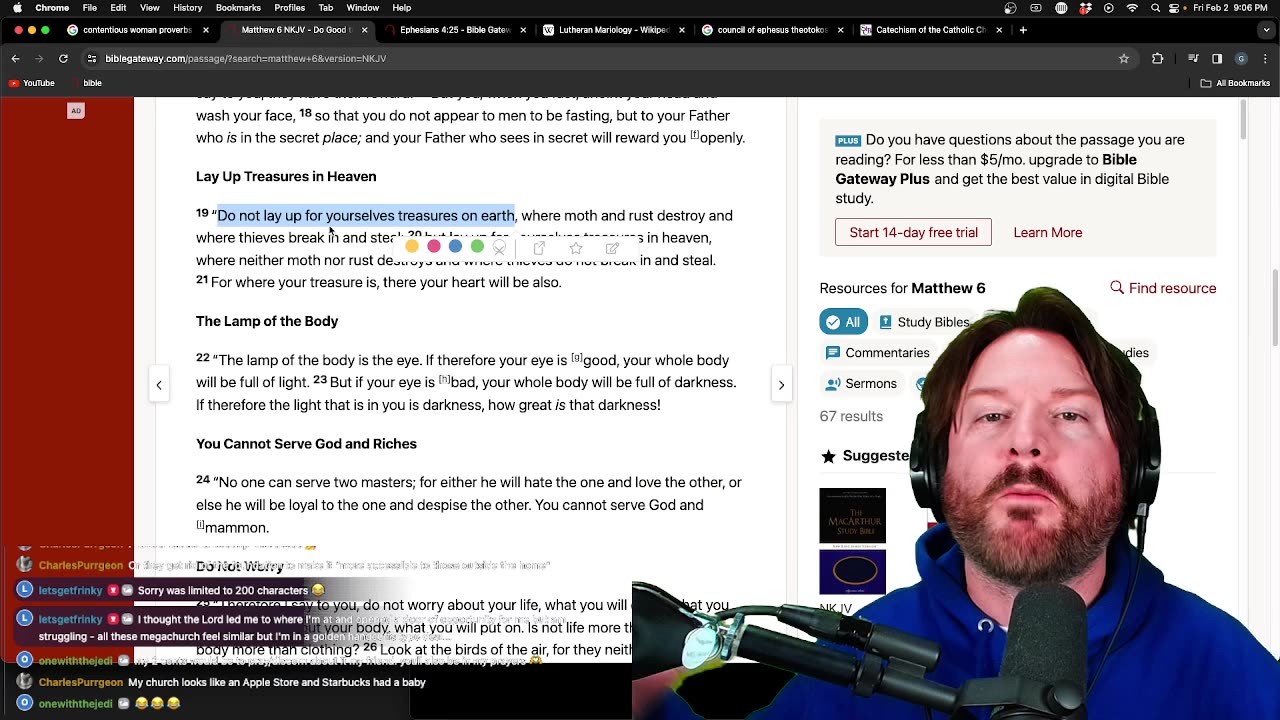Open Spotlight search in menu bar
The image size is (1280, 720).
click(x=1156, y=8)
